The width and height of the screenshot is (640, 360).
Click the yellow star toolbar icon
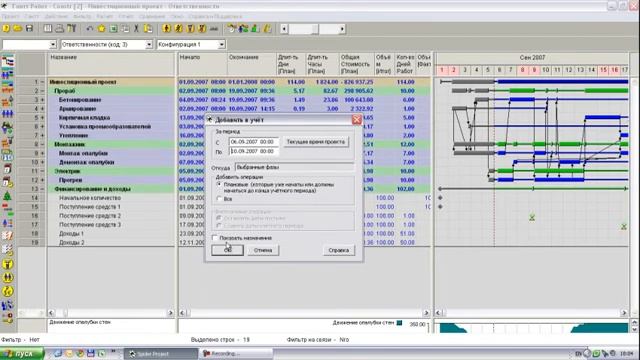(101, 29)
